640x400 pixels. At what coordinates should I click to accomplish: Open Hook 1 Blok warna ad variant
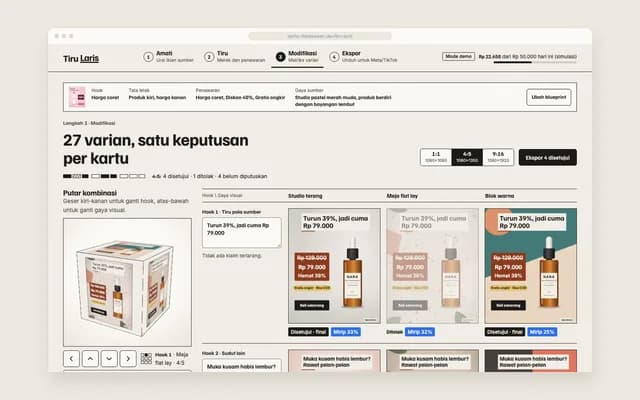point(531,266)
